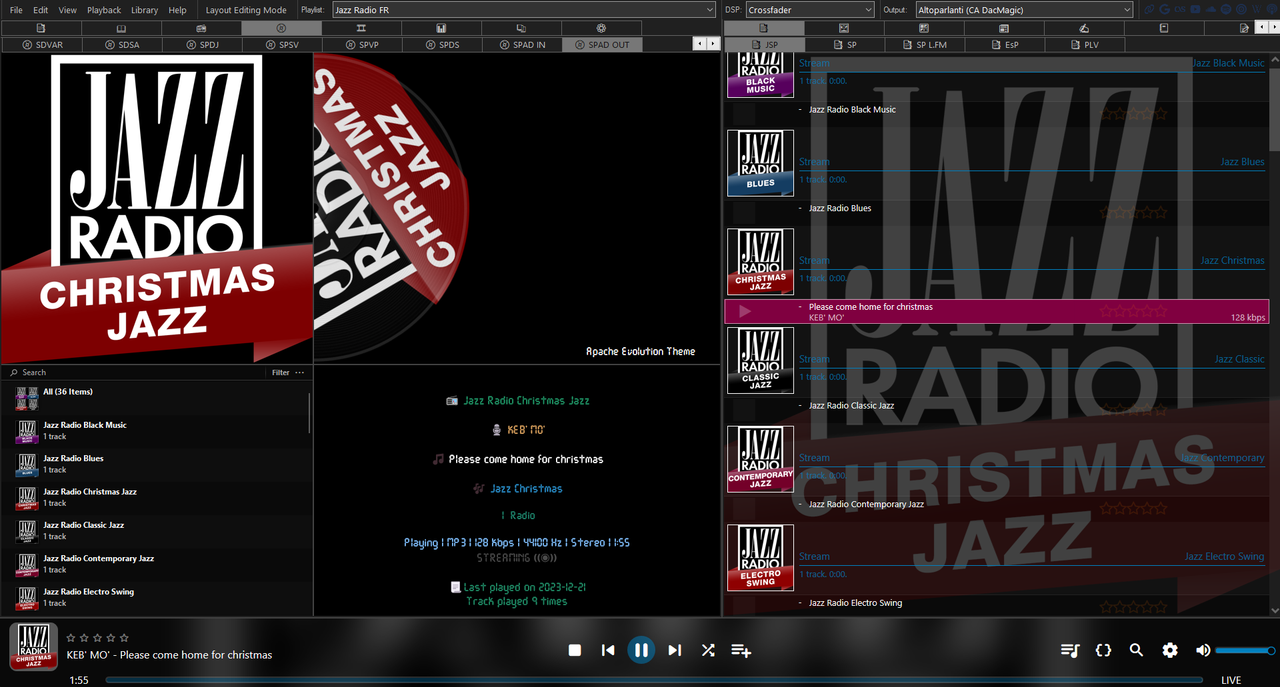
Task: Switch to the SP tab in right panel
Action: click(845, 45)
